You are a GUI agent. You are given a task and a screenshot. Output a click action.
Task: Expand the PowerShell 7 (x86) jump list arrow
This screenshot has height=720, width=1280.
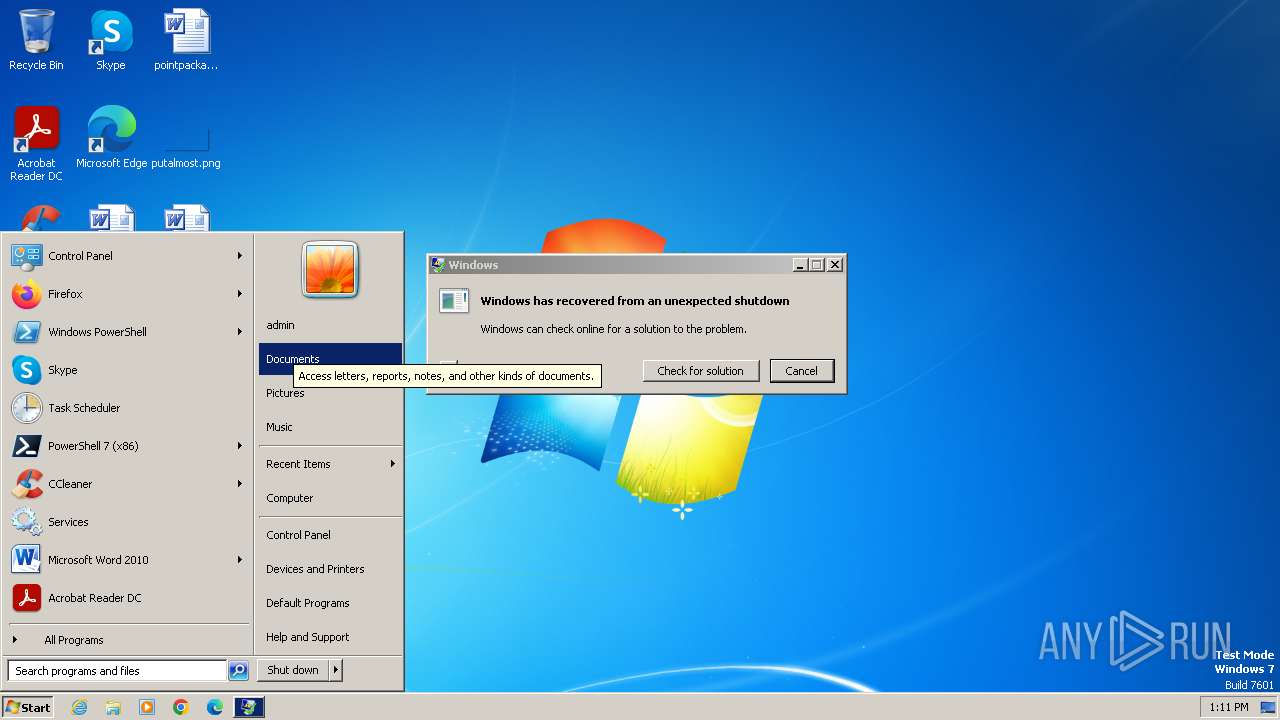(x=240, y=446)
